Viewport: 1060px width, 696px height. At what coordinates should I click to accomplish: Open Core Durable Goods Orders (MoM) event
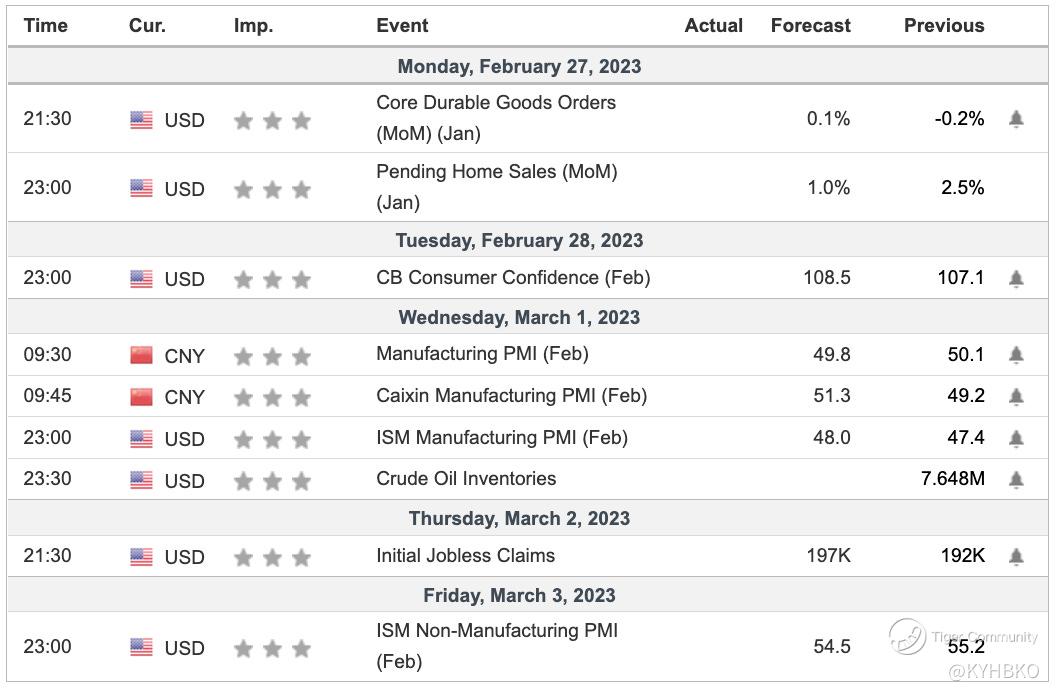pyautogui.click(x=496, y=118)
